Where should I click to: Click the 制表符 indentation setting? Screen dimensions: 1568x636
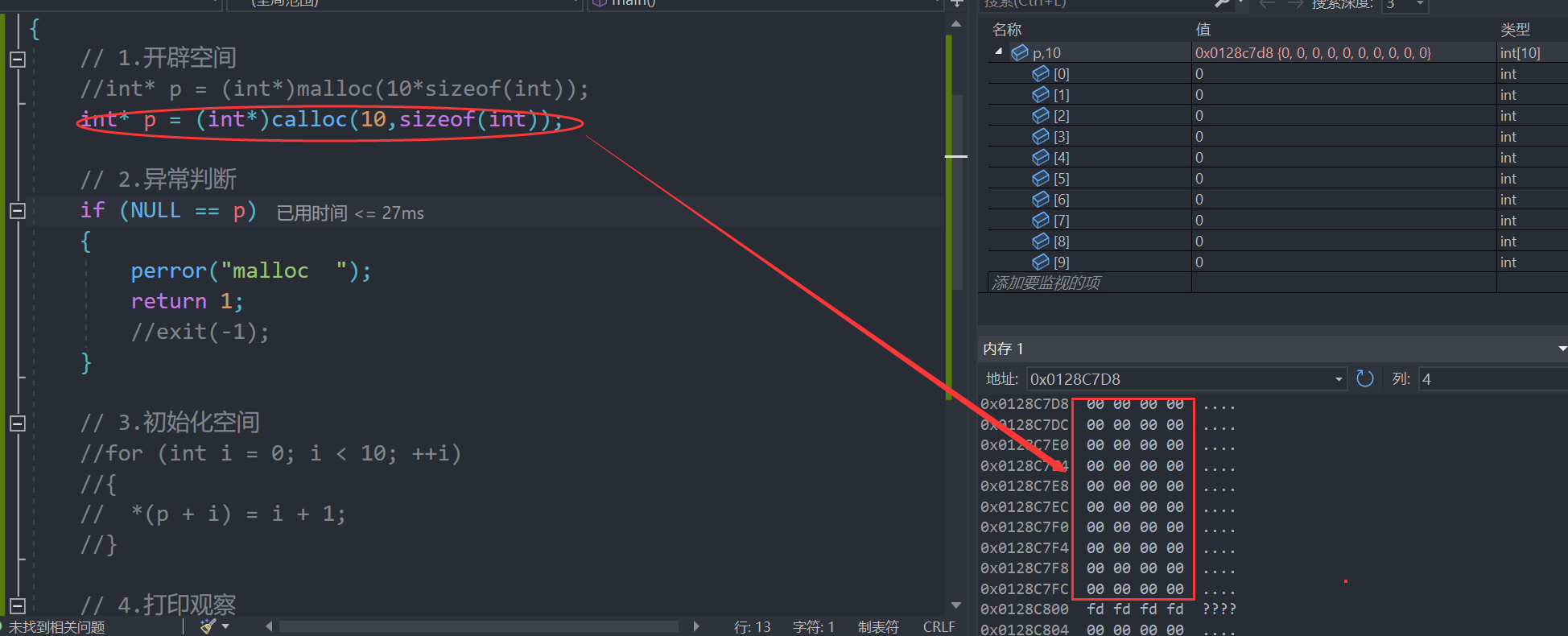tap(878, 627)
